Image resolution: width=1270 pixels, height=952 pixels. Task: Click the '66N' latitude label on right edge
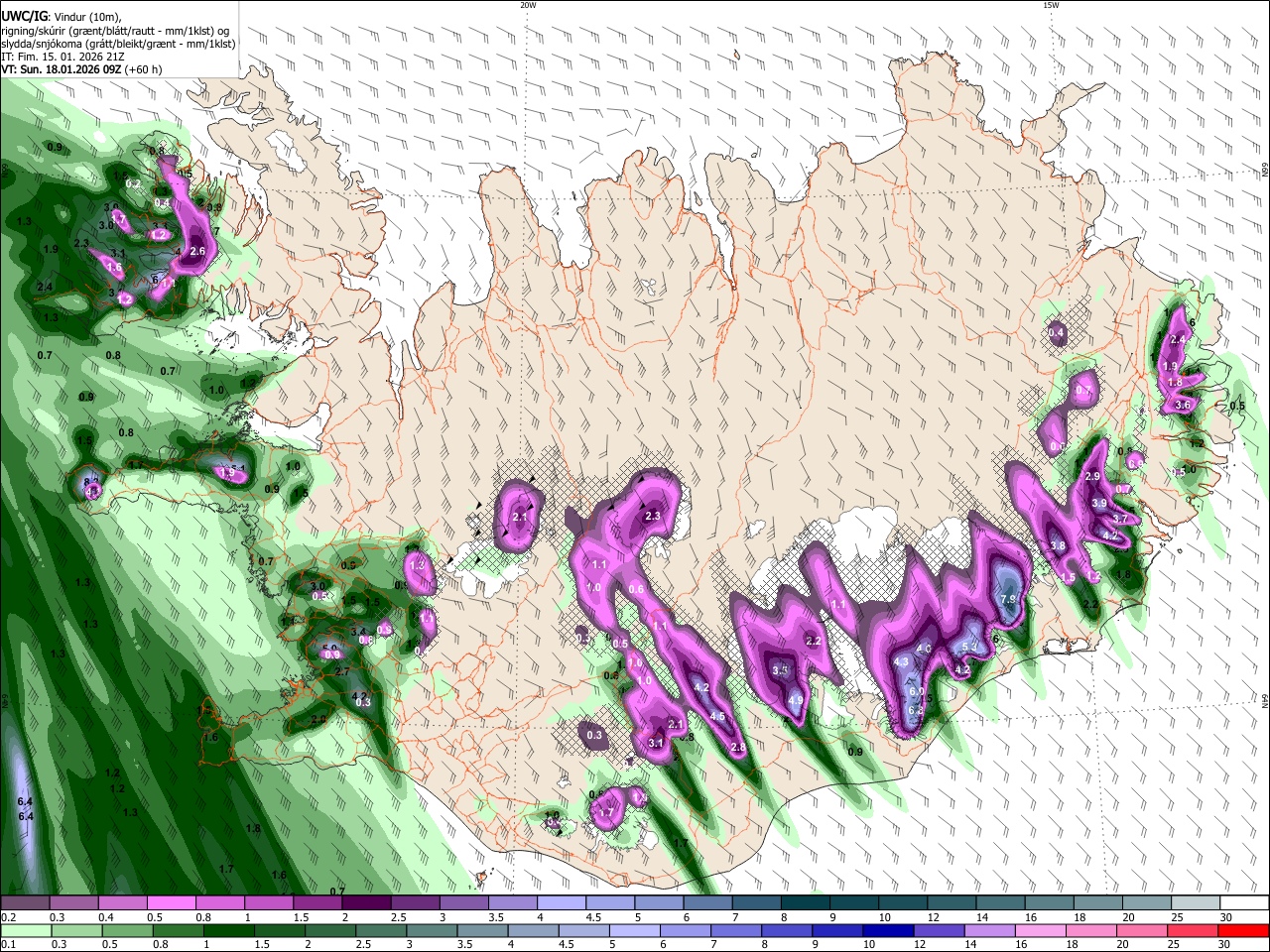tap(1265, 171)
